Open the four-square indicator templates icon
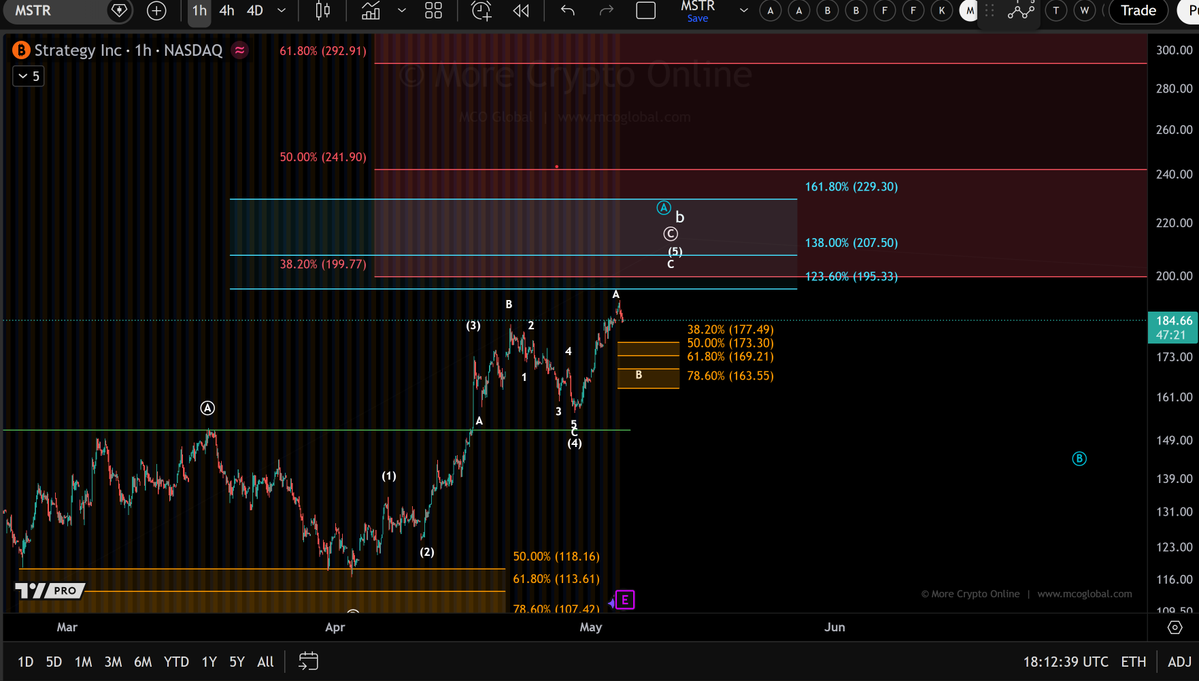Screen dimensions: 1199x681 pyautogui.click(x=434, y=11)
